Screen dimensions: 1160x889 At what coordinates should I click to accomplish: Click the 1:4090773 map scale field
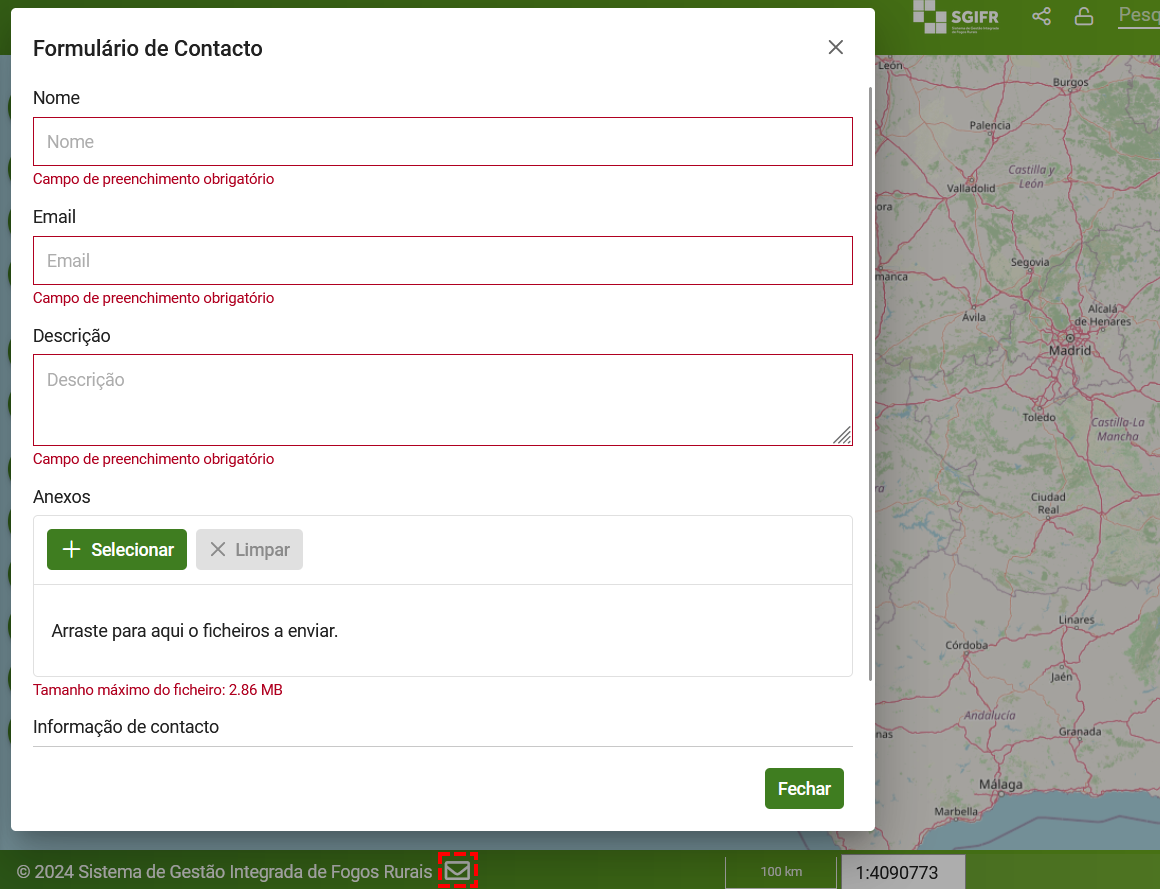(x=903, y=872)
